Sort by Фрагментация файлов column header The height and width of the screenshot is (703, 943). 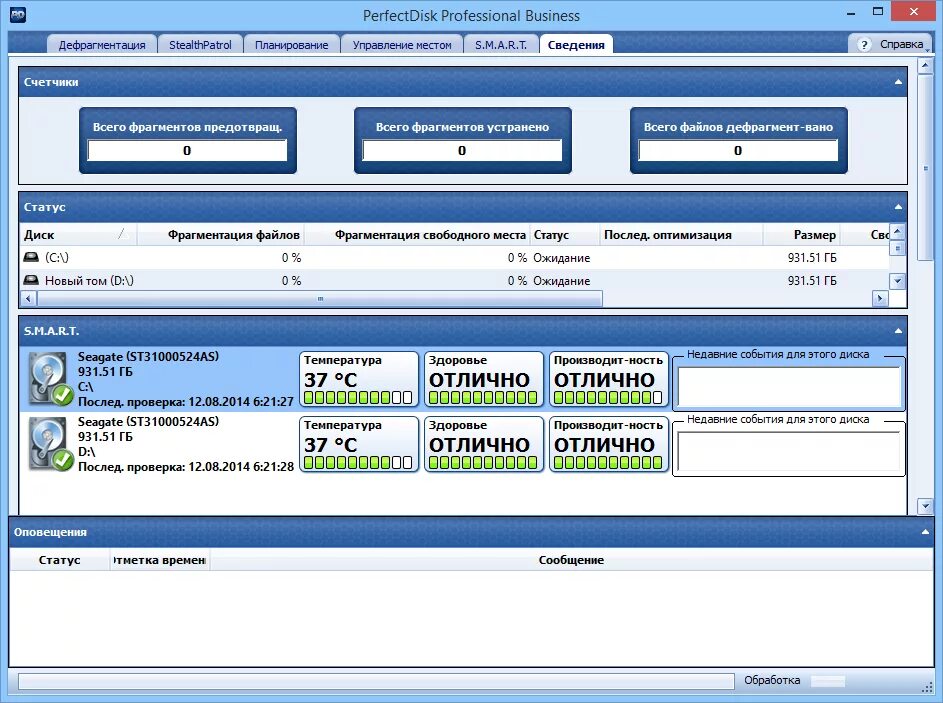pos(220,235)
